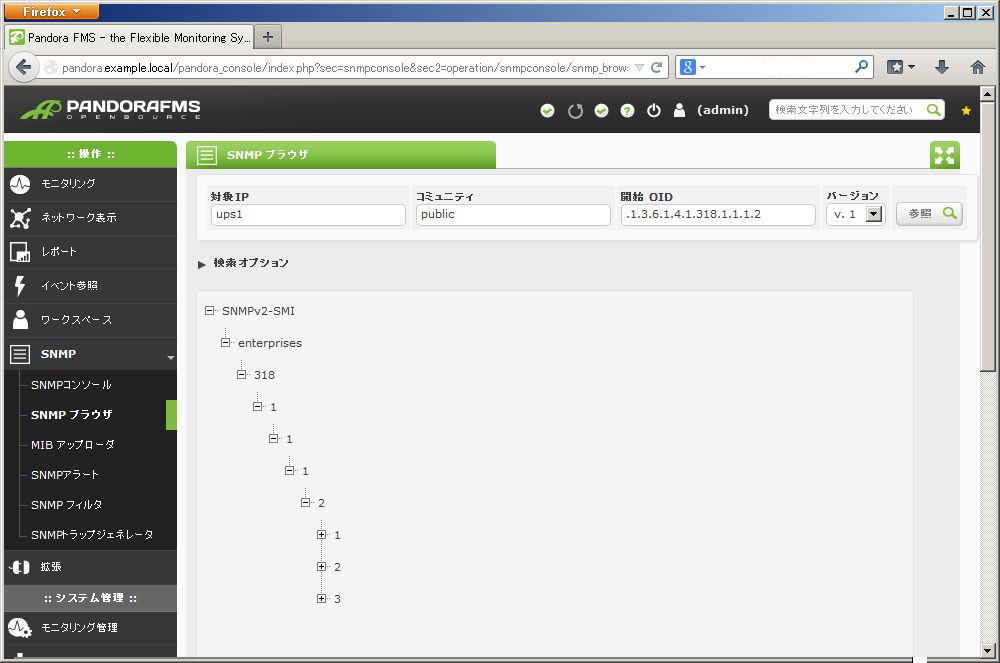Click the first green status checkmark in header

(547, 110)
